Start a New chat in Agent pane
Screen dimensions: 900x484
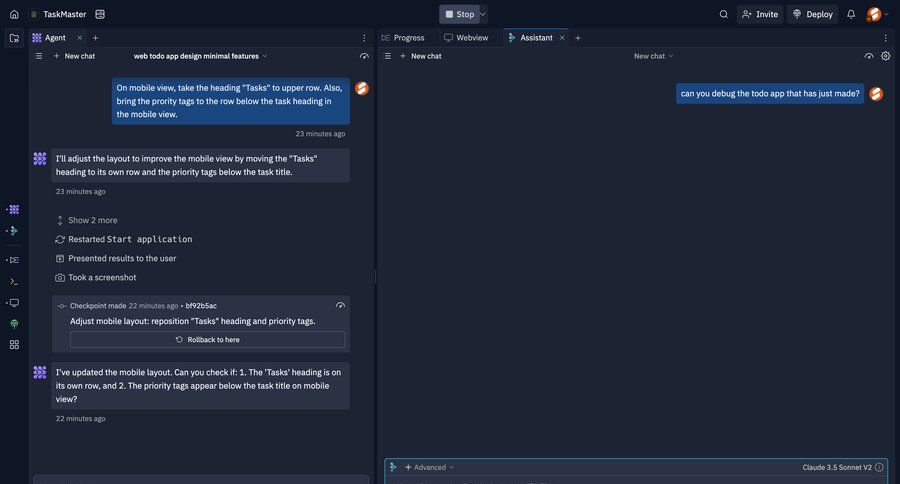coord(74,56)
